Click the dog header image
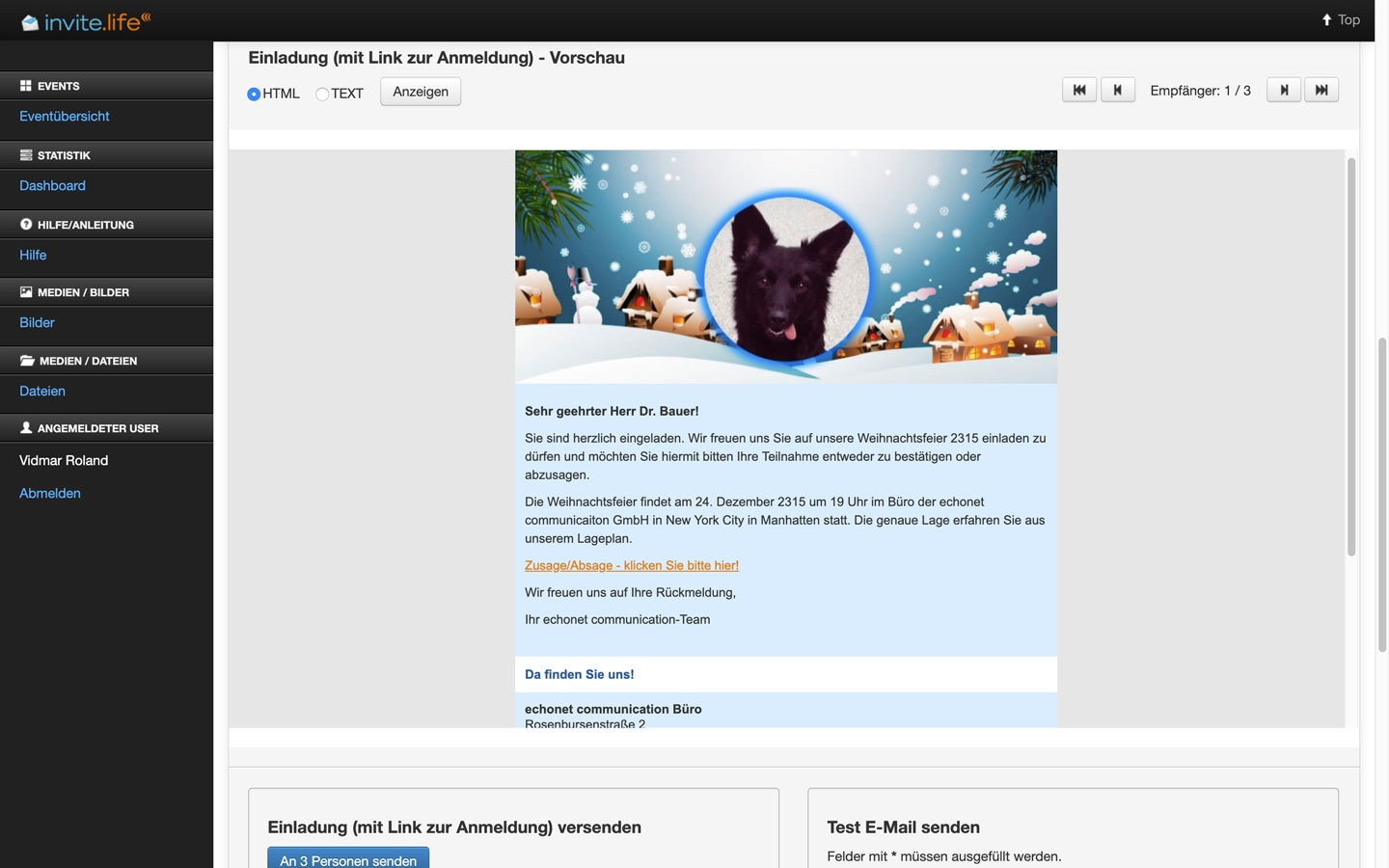The width and height of the screenshot is (1389, 868). (x=786, y=267)
